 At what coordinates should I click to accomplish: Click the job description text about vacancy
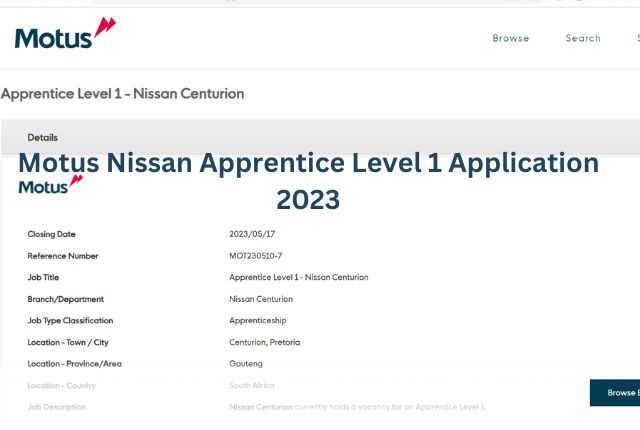pyautogui.click(x=358, y=407)
